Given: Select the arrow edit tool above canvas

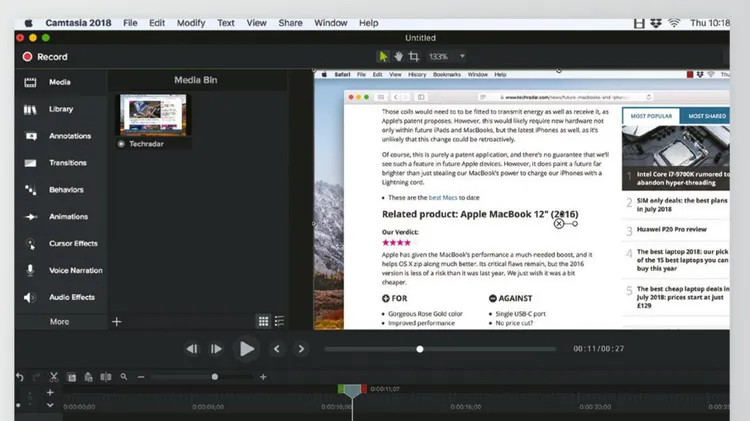Looking at the screenshot, I should 383,57.
